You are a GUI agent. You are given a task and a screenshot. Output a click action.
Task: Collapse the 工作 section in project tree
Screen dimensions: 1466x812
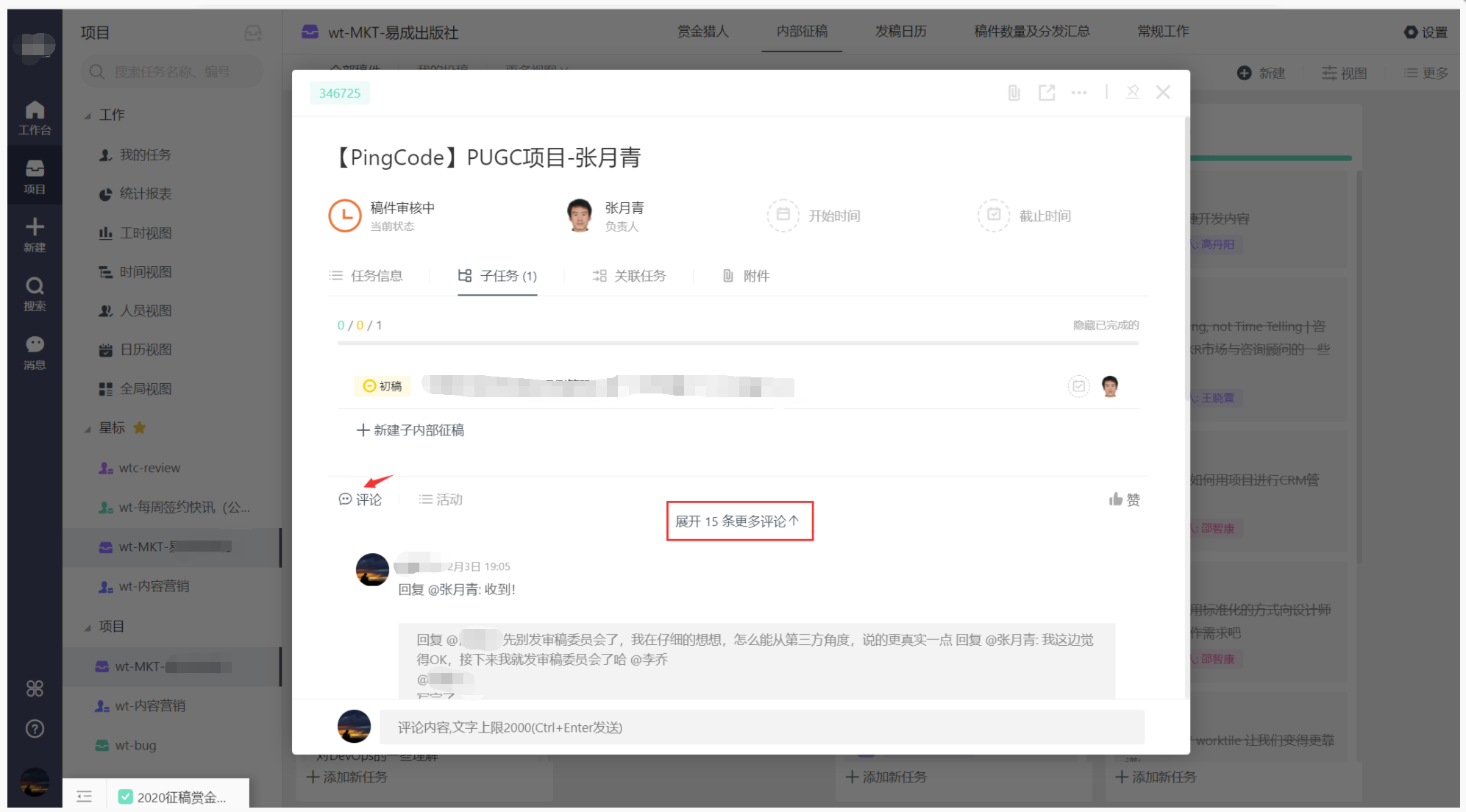point(88,115)
